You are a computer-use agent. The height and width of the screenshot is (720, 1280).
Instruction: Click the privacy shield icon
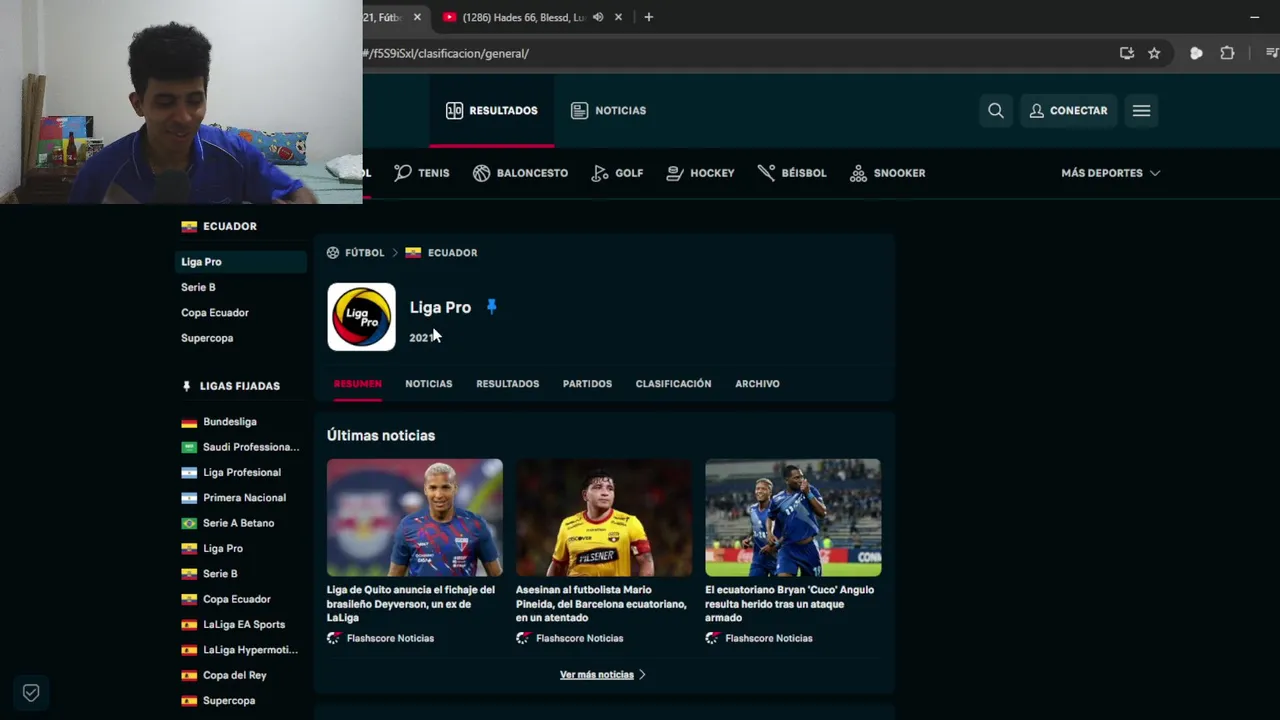(31, 692)
